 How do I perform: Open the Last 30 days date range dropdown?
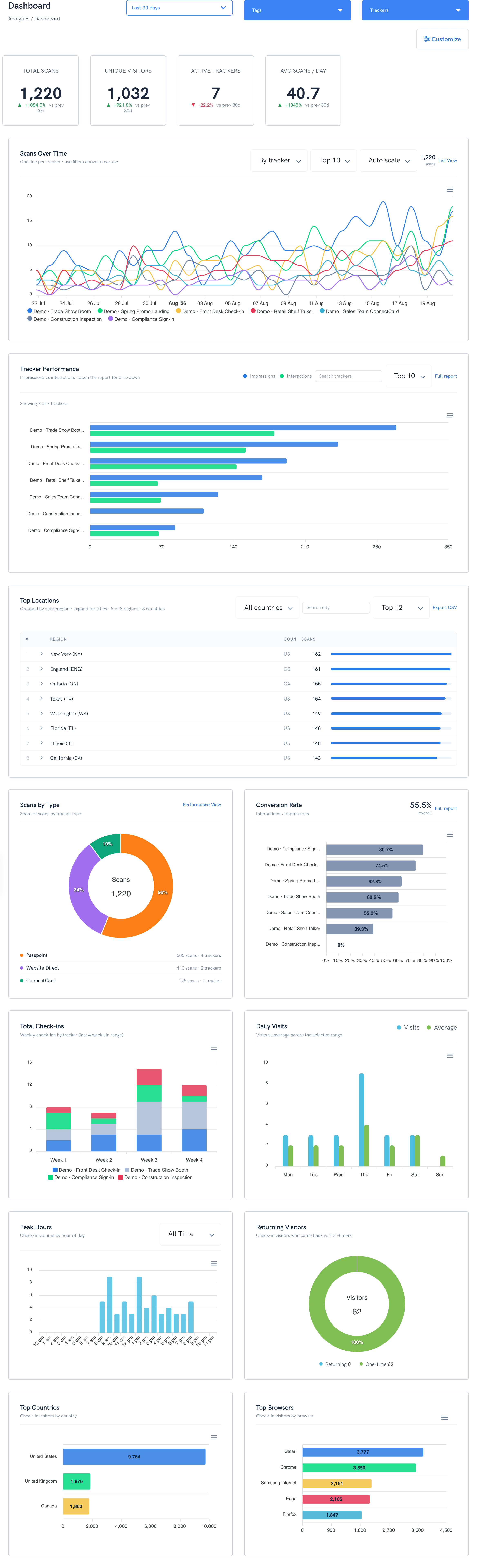point(179,8)
